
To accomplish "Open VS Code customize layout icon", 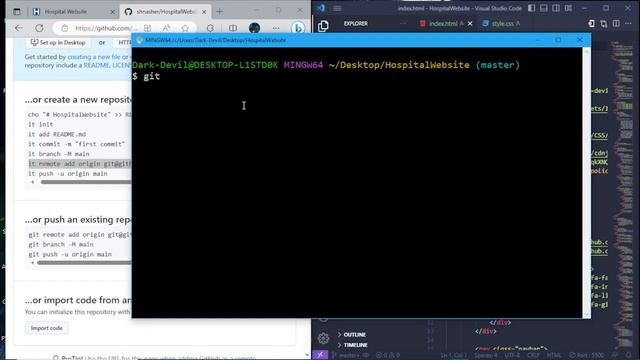I will [x=568, y=8].
